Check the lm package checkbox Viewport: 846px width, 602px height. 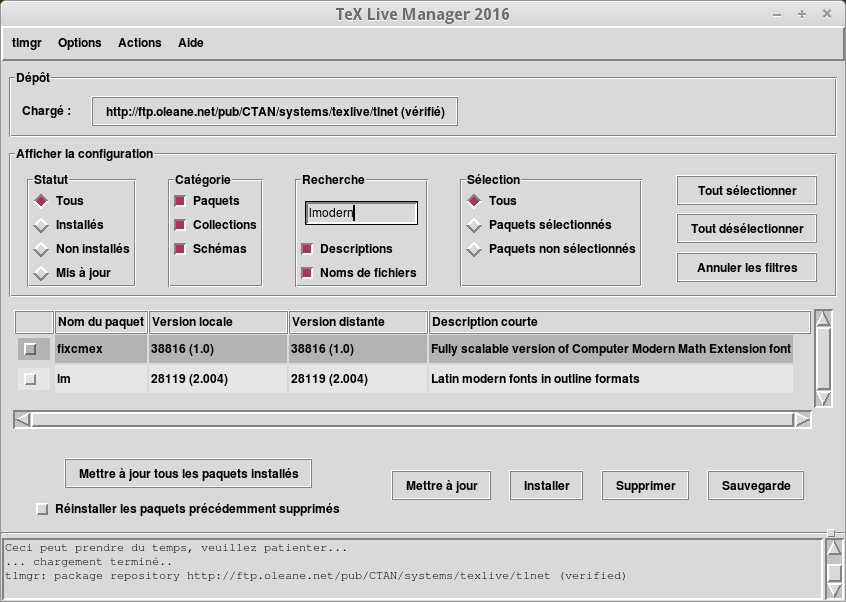pyautogui.click(x=30, y=380)
